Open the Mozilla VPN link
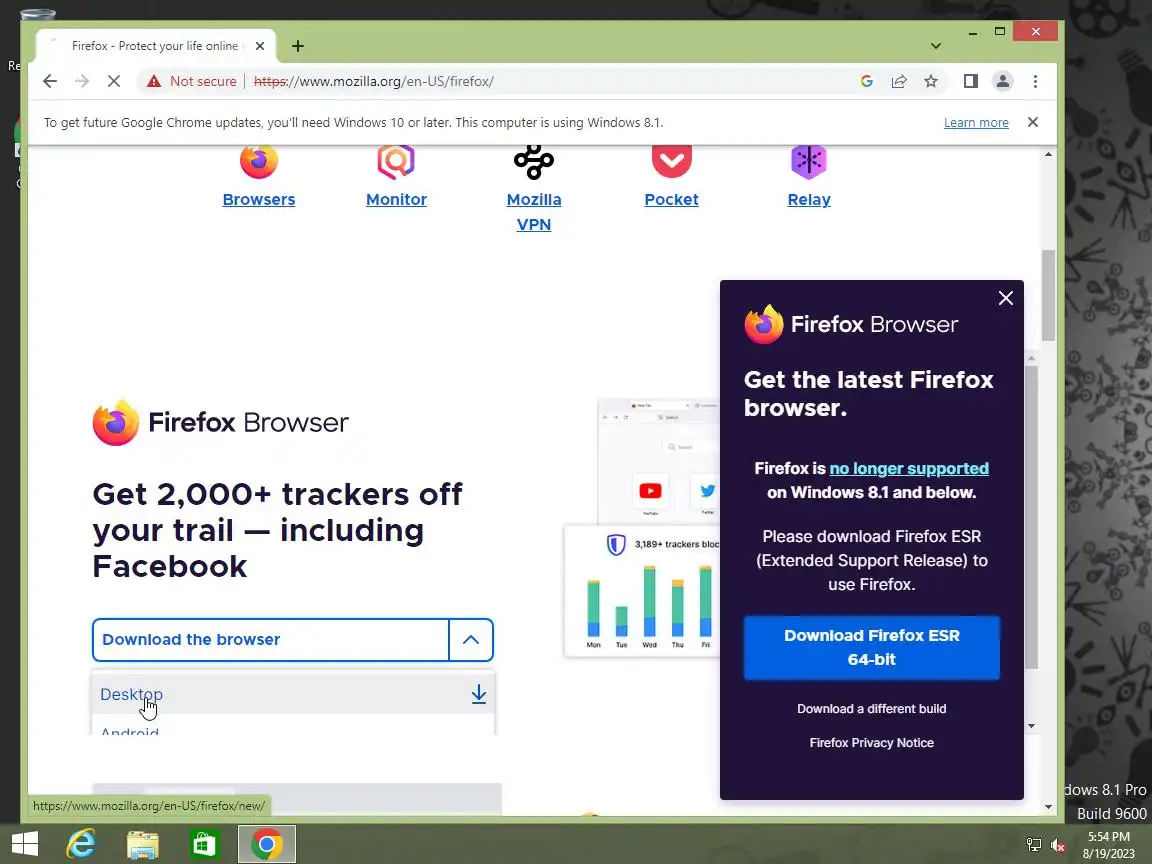The width and height of the screenshot is (1152, 864). (534, 212)
